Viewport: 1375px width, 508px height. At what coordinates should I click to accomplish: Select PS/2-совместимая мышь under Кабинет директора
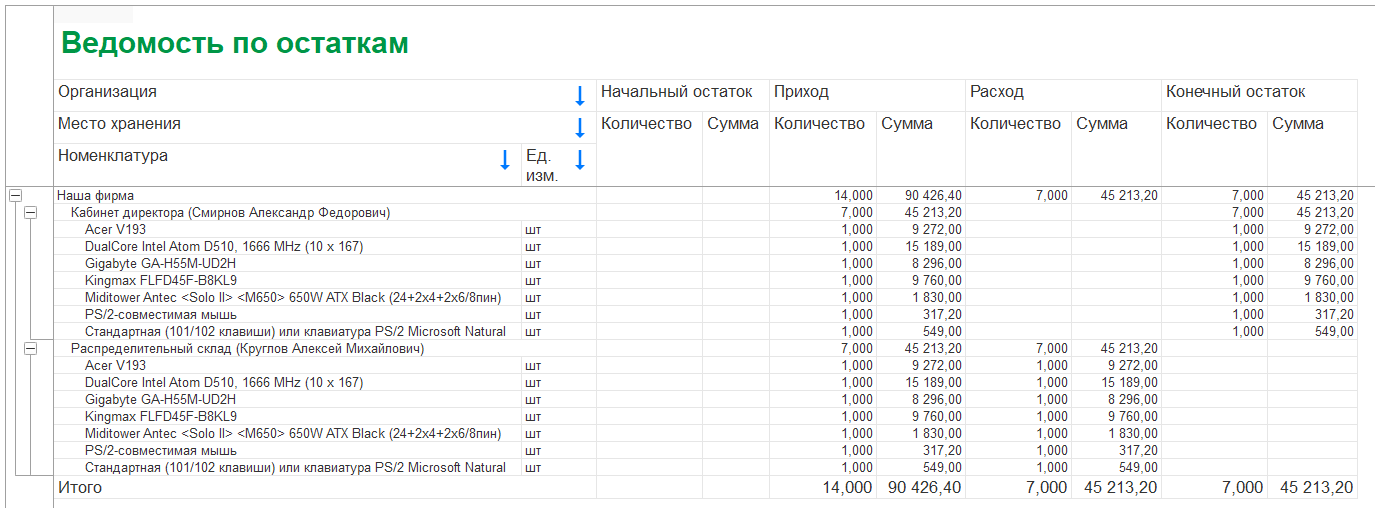pyautogui.click(x=161, y=315)
